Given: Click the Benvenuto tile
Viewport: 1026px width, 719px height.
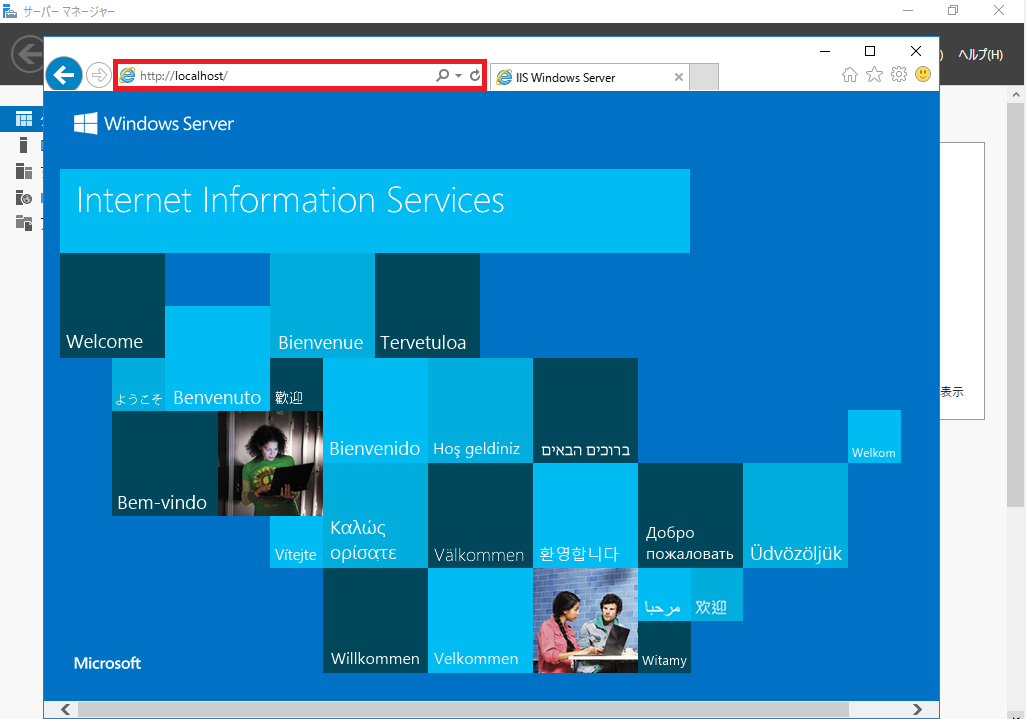Looking at the screenshot, I should 217,359.
